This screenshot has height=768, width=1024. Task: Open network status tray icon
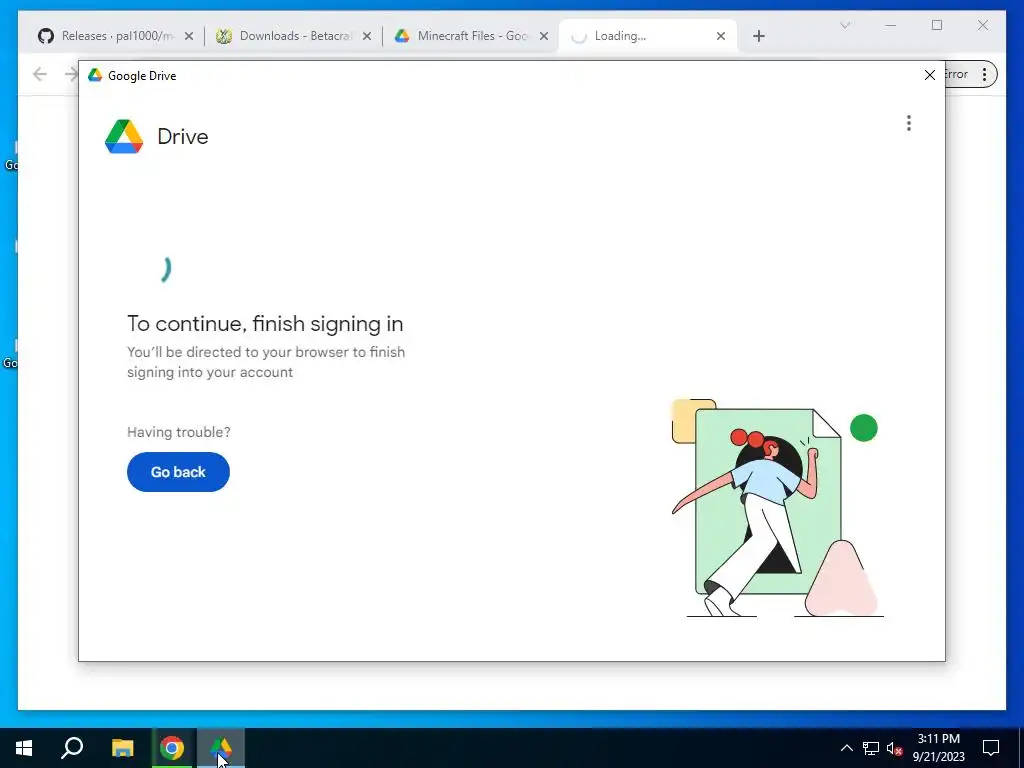(x=871, y=748)
